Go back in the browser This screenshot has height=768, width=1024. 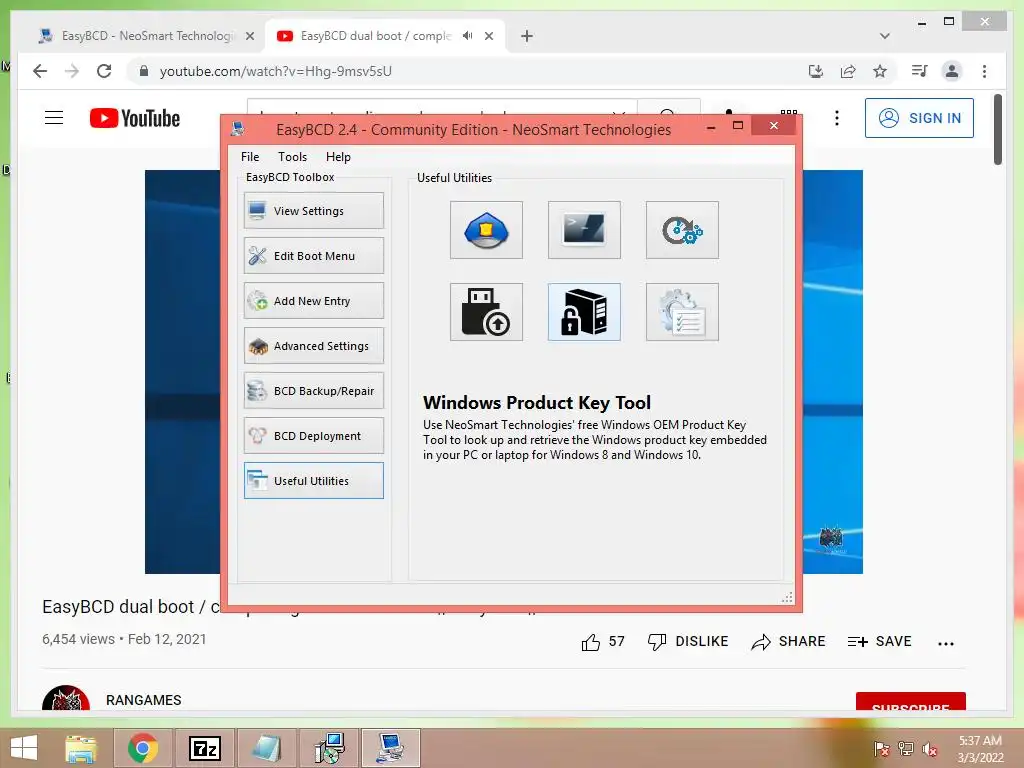point(40,71)
